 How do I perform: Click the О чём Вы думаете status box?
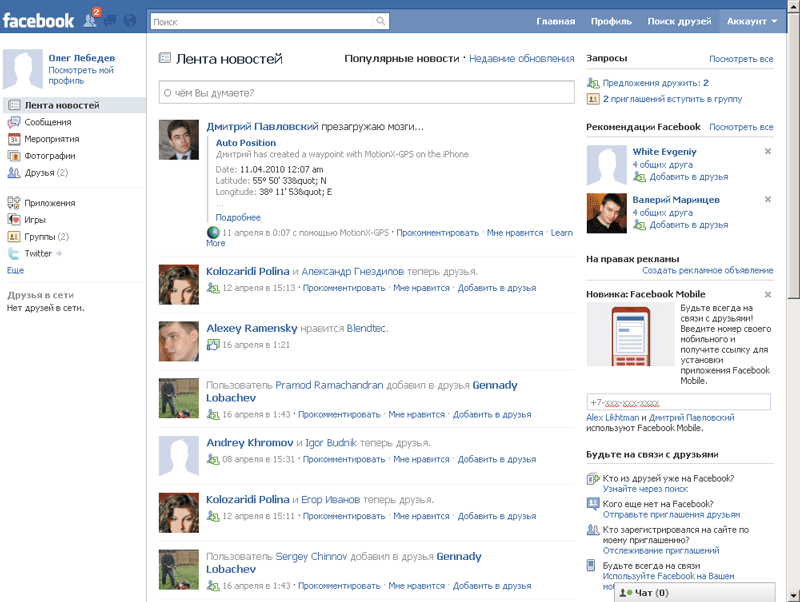pyautogui.click(x=366, y=92)
